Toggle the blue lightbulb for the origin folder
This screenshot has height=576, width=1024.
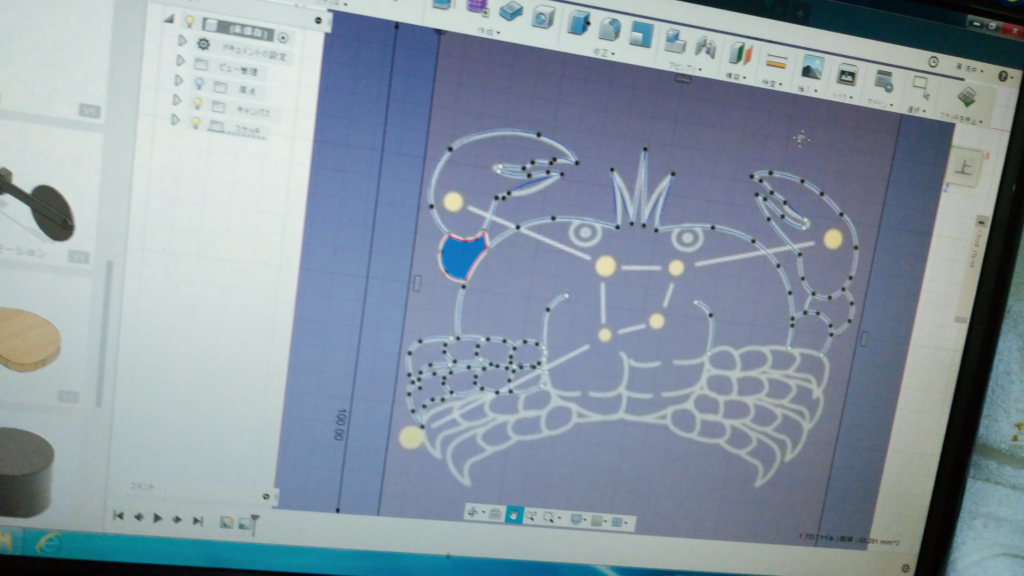click(199, 84)
